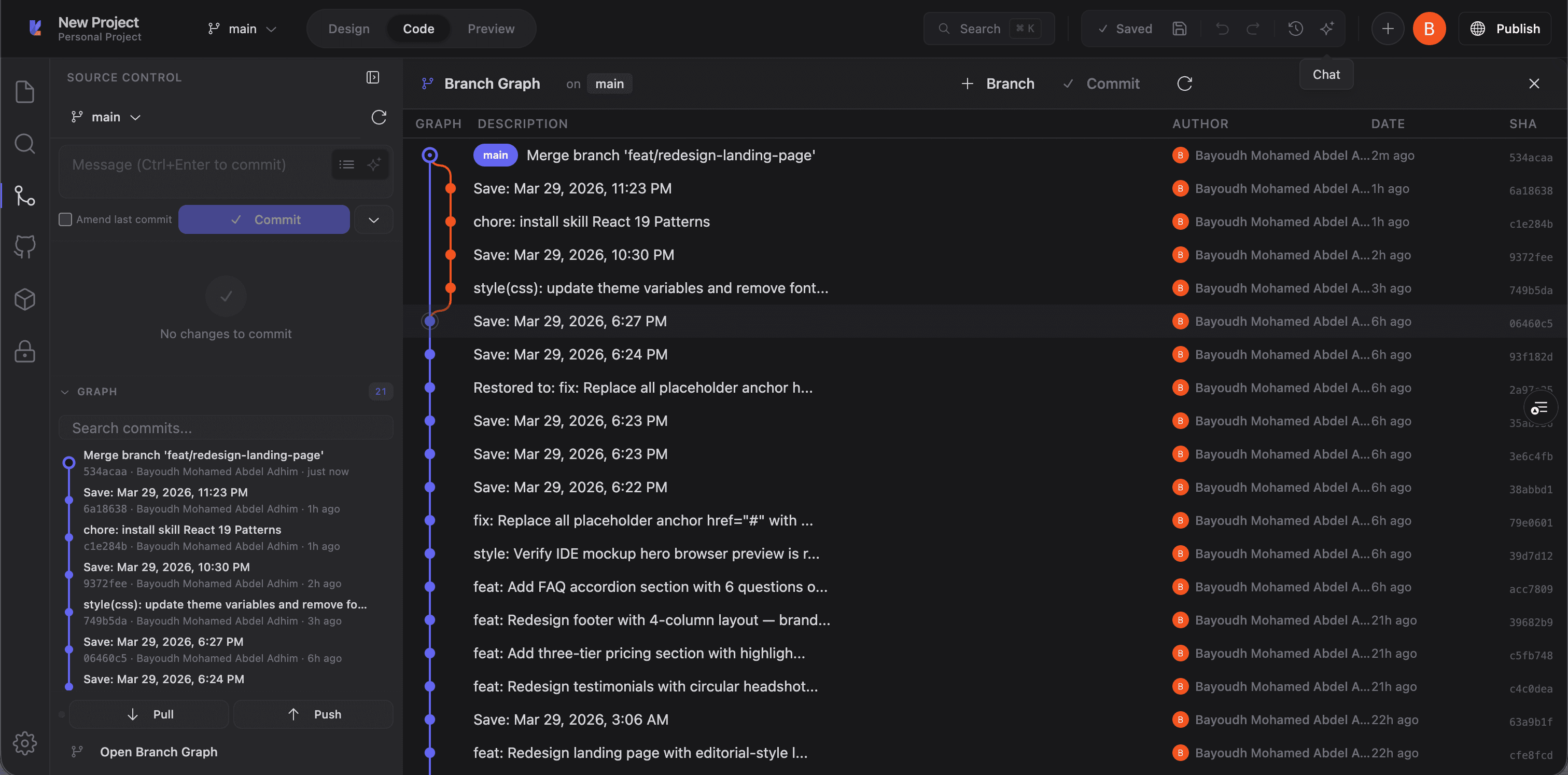Click the Commit button in Source Control

(264, 219)
